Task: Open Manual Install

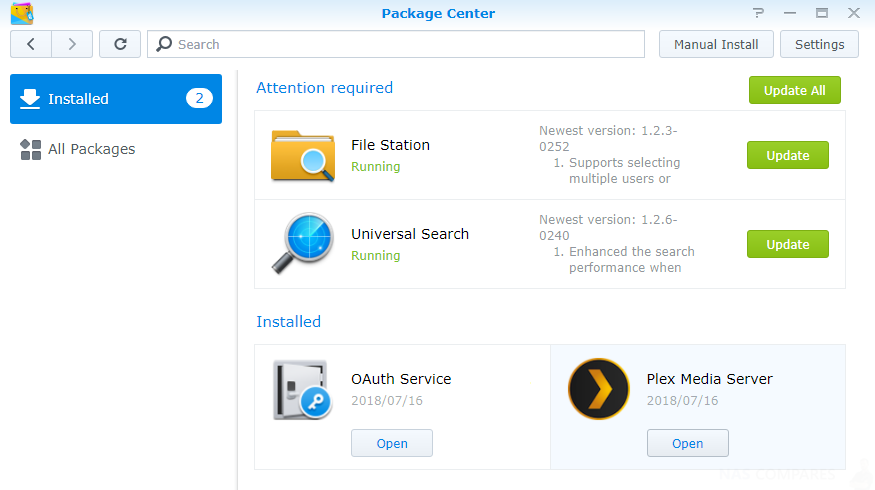Action: (x=716, y=44)
